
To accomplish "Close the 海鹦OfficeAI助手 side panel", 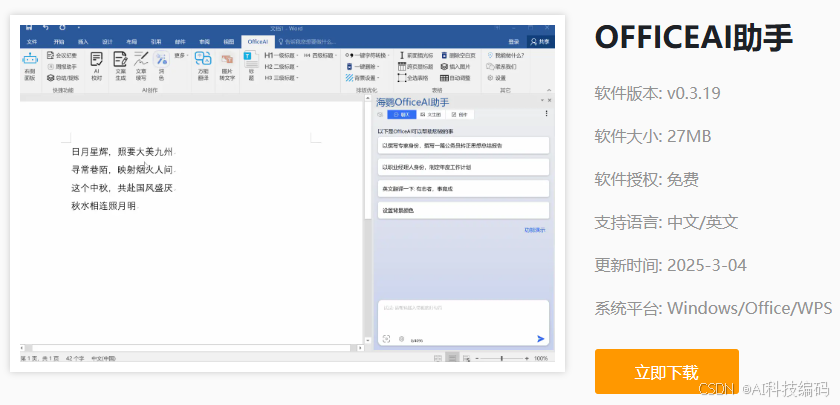I will [x=549, y=100].
